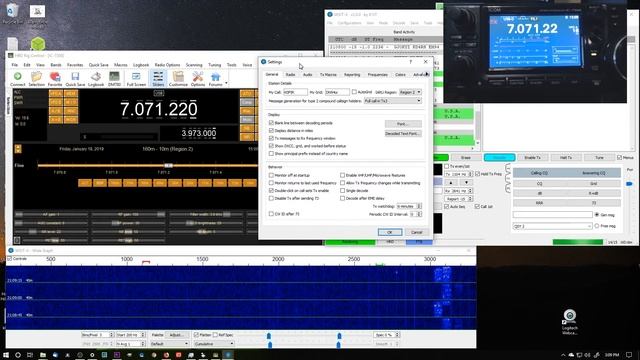Click the help question mark in Settings title bar
The width and height of the screenshot is (640, 360).
pos(411,62)
